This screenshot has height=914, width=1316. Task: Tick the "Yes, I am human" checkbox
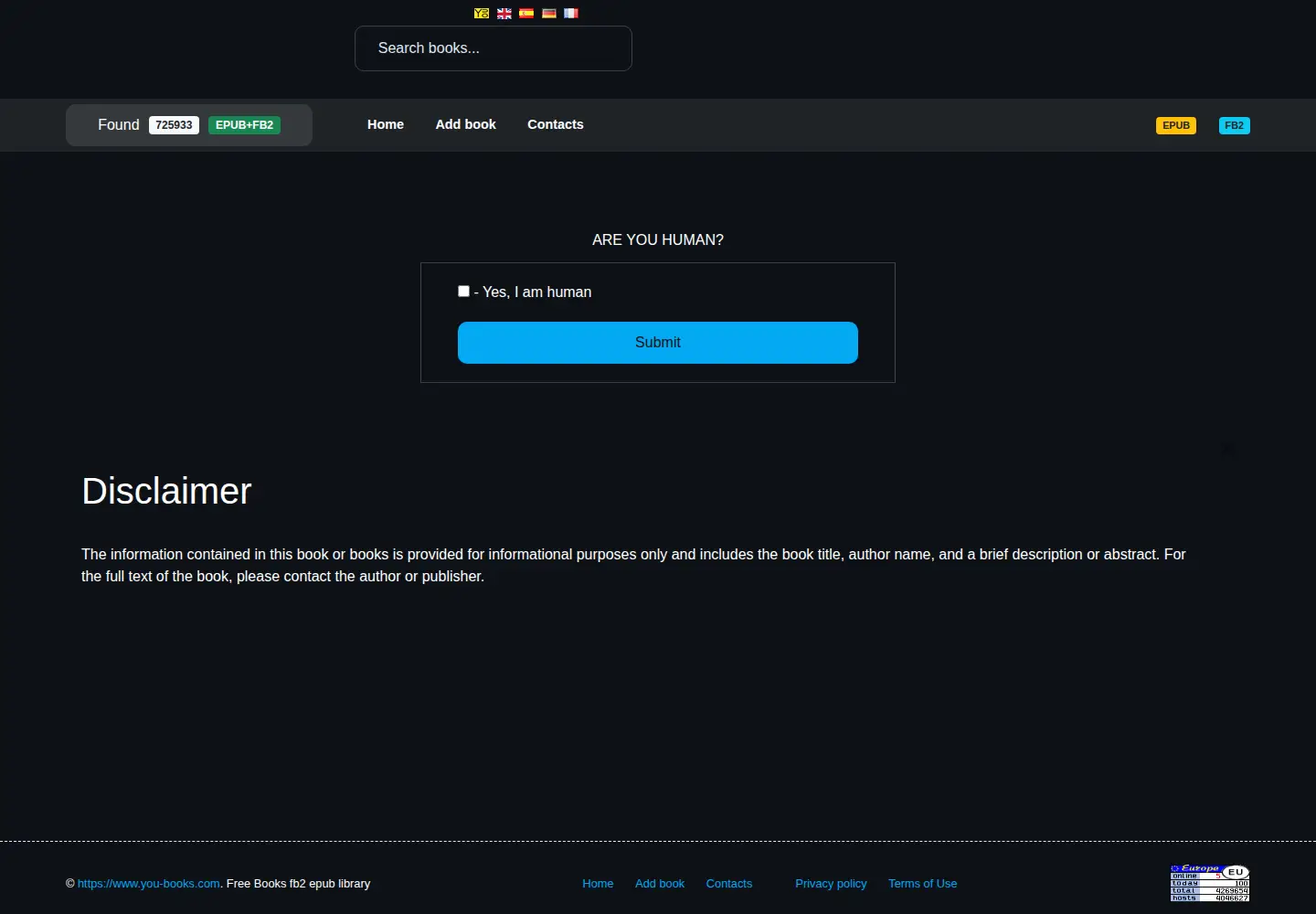pyautogui.click(x=463, y=291)
